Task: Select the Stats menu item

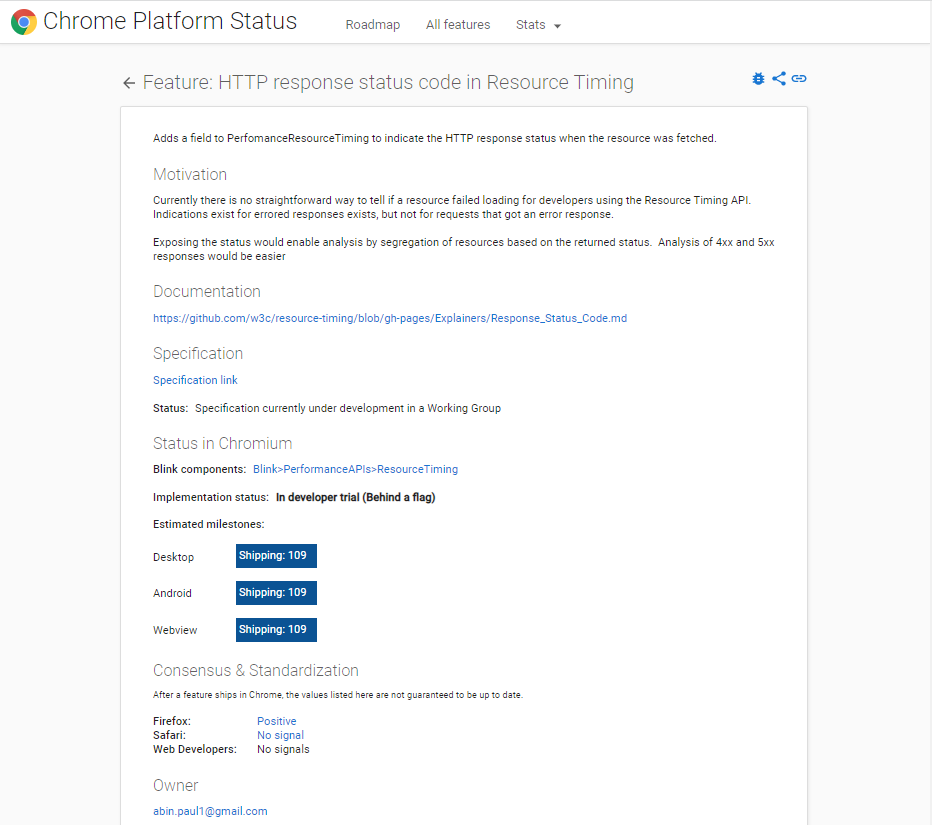Action: pos(529,24)
